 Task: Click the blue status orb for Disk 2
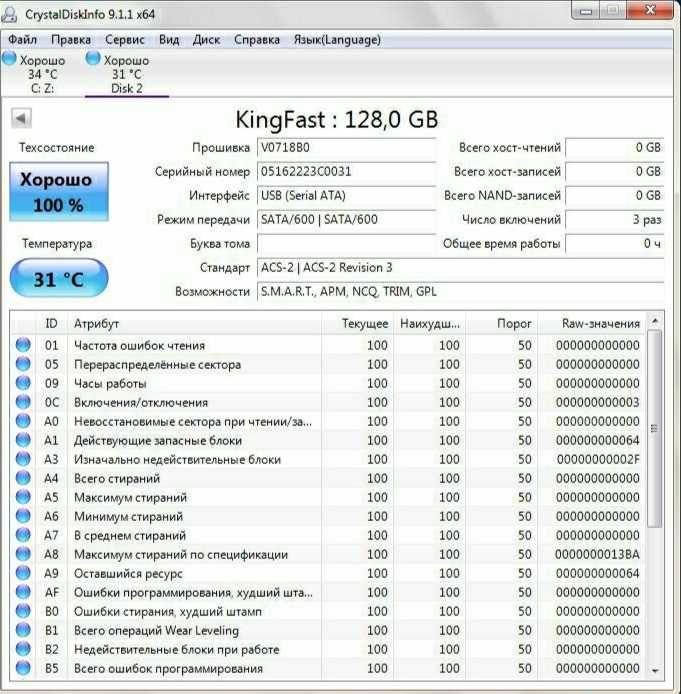pos(93,58)
